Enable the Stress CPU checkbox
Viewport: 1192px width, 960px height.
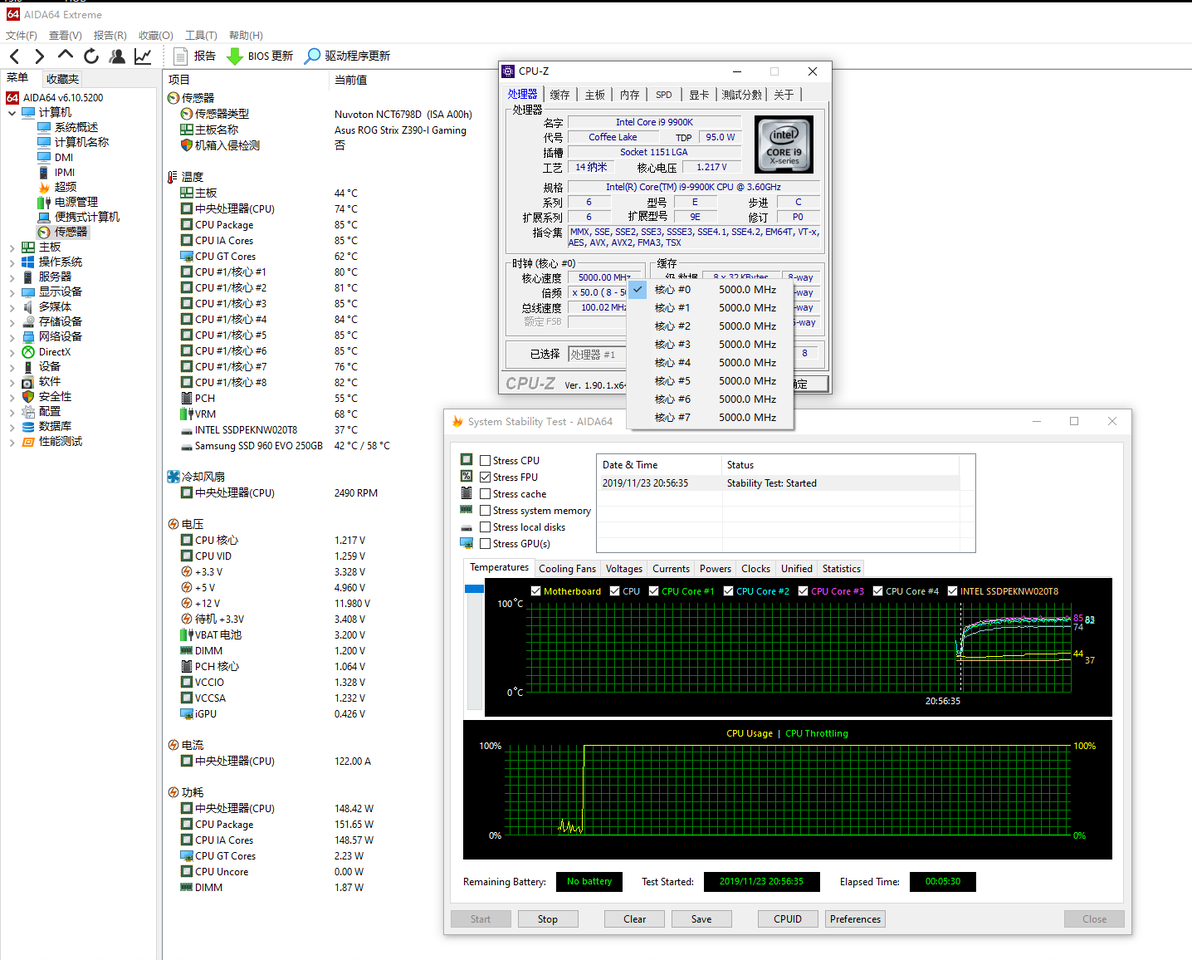tap(485, 460)
